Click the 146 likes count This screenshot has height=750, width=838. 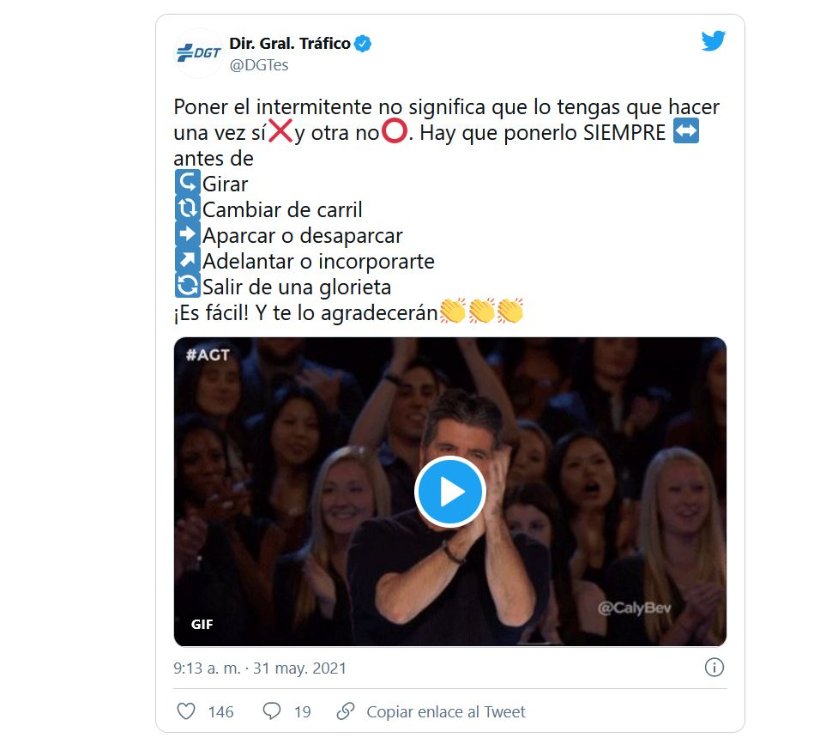click(221, 712)
